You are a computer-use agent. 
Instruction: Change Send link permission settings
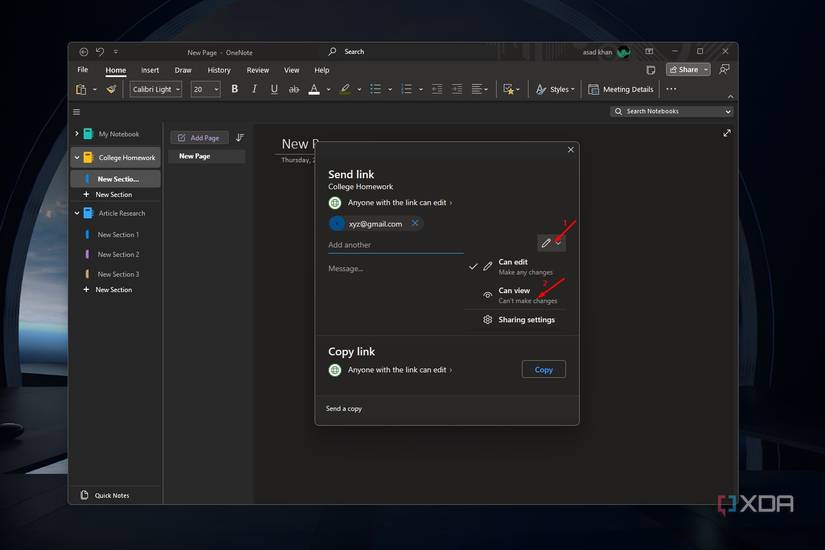pos(390,203)
